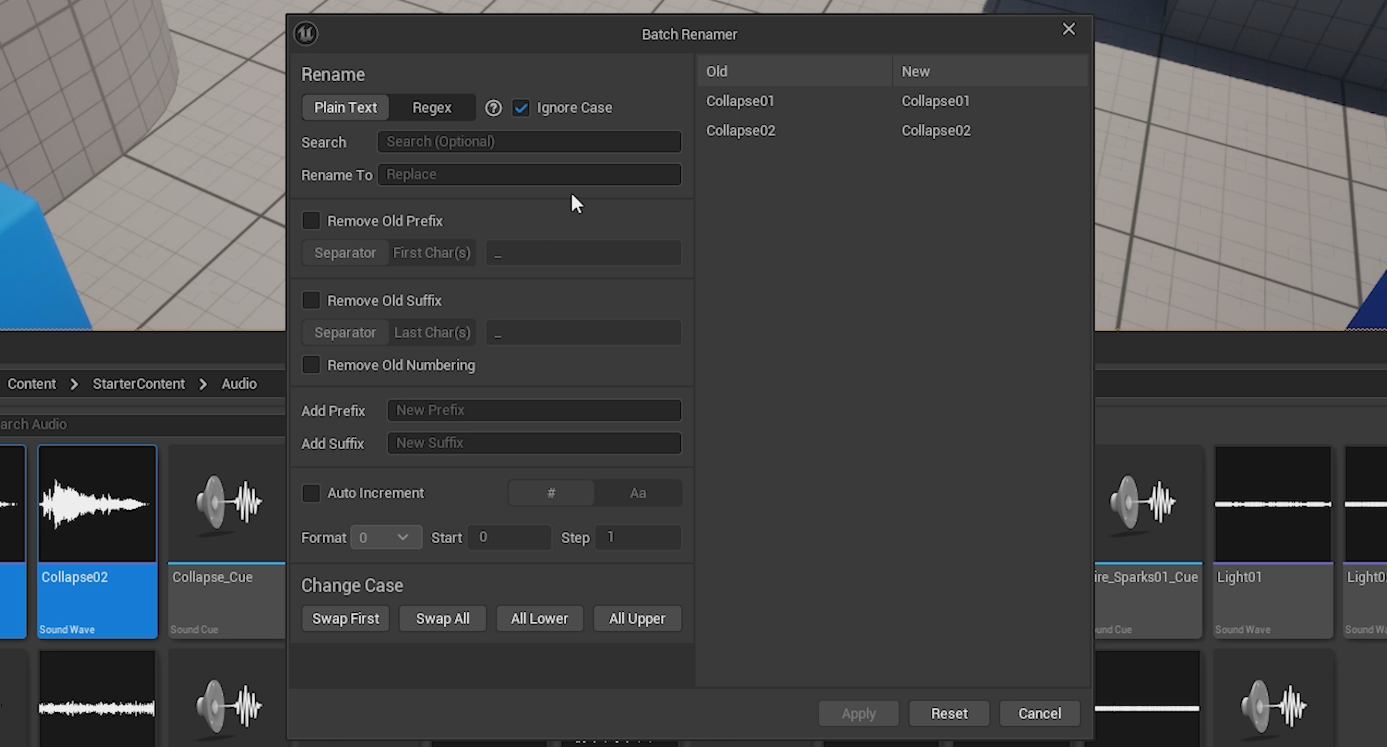Open the rename help tooltip question mark
Image resolution: width=1387 pixels, height=747 pixels.
coord(493,107)
